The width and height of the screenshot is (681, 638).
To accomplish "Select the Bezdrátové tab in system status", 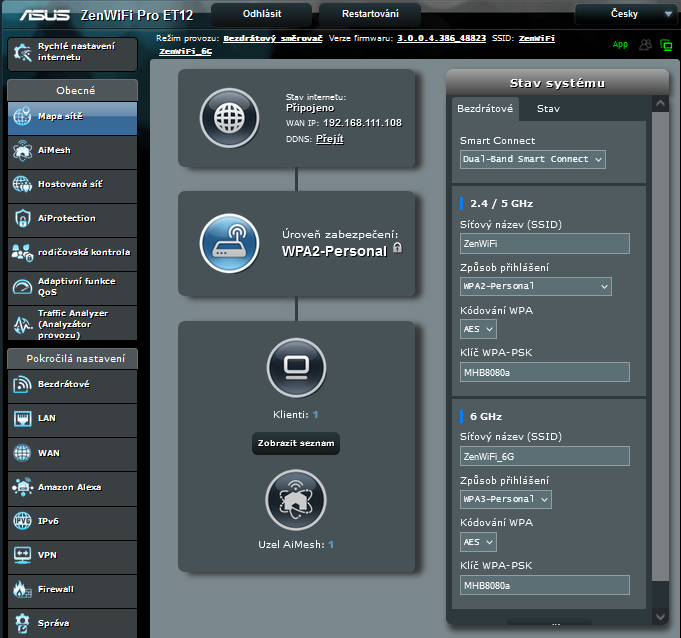I will click(485, 108).
